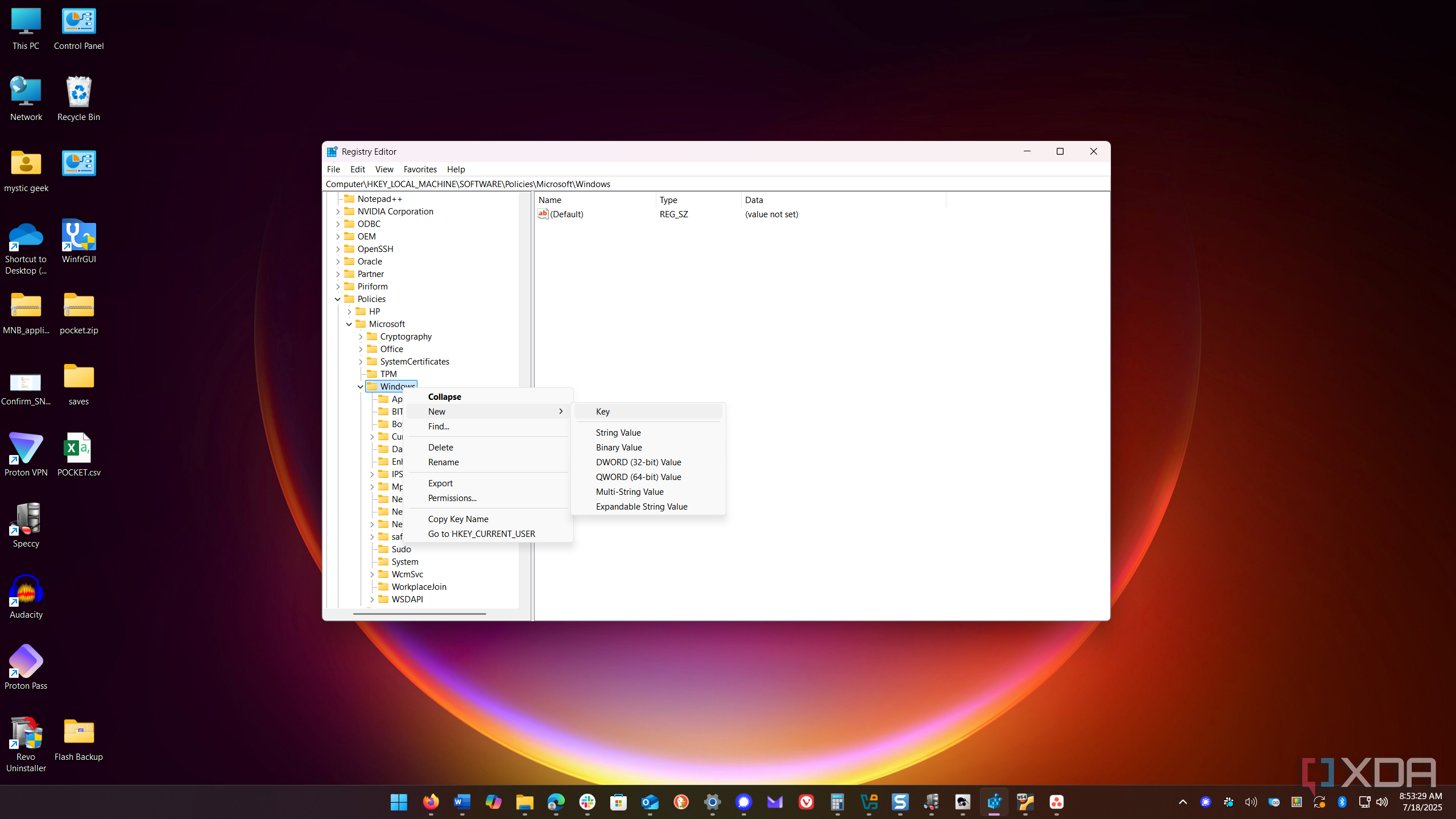Select the WinfrGUI desktop shortcut

tap(78, 241)
